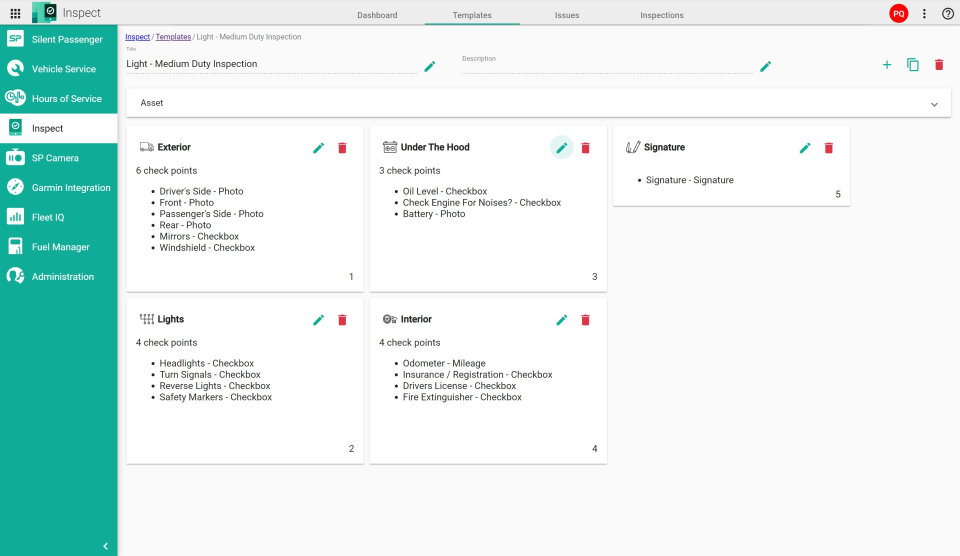Click 'Oil Level - Checkbox' check point
The image size is (960, 556).
pyautogui.click(x=445, y=191)
